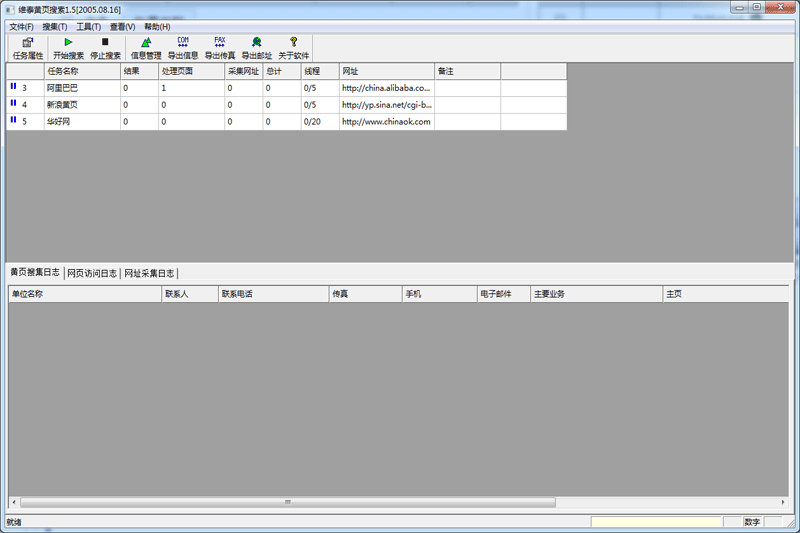This screenshot has width=800, height=533.
Task: Start searching with the 开始搜索 button
Action: point(68,48)
